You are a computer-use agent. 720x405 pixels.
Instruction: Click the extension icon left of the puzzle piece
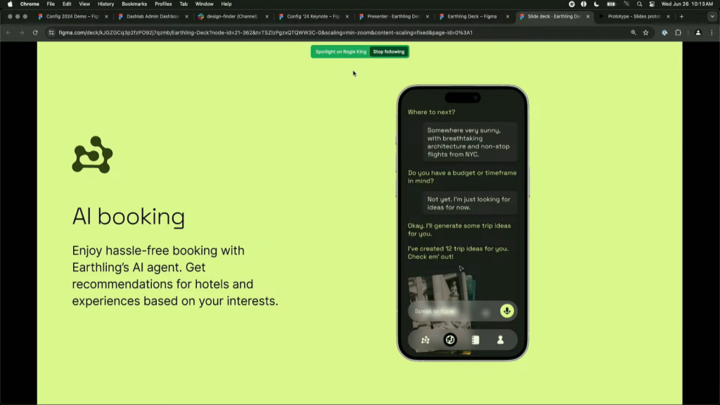(x=664, y=33)
